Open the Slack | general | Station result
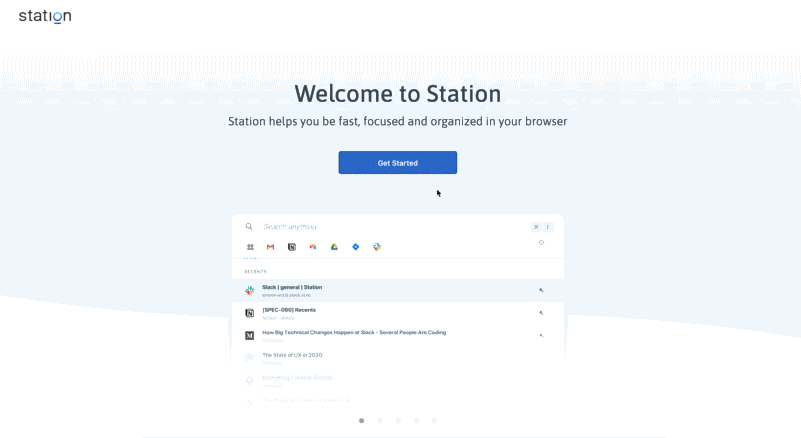801x438 pixels. tap(398, 290)
